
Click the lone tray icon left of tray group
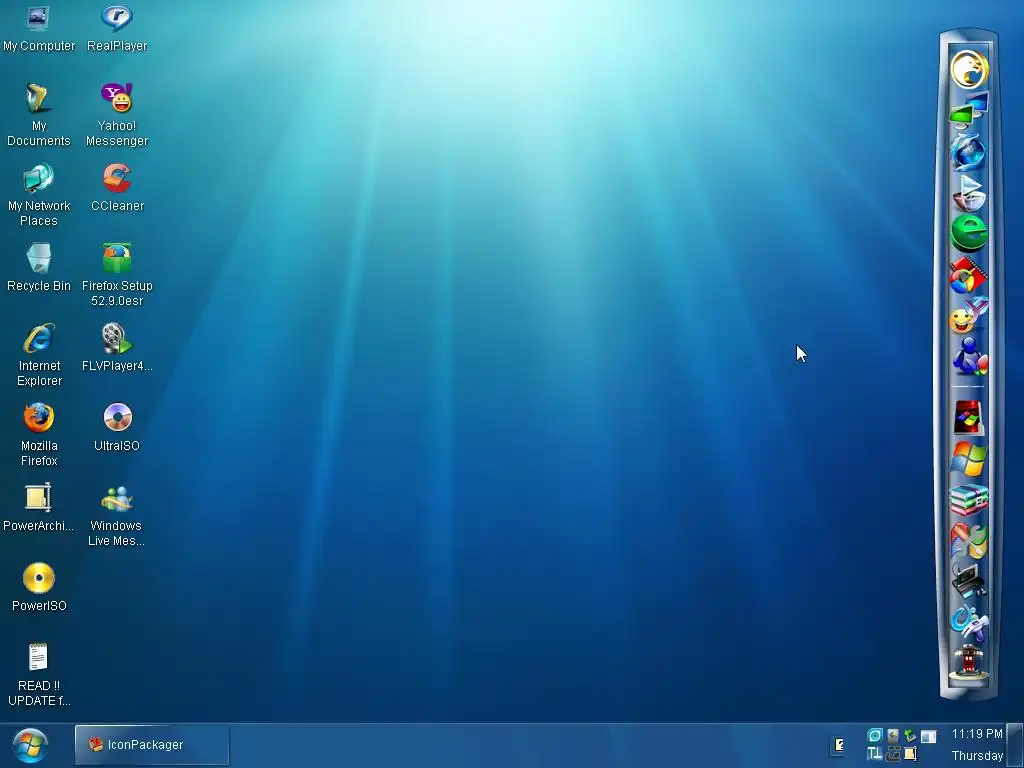840,744
